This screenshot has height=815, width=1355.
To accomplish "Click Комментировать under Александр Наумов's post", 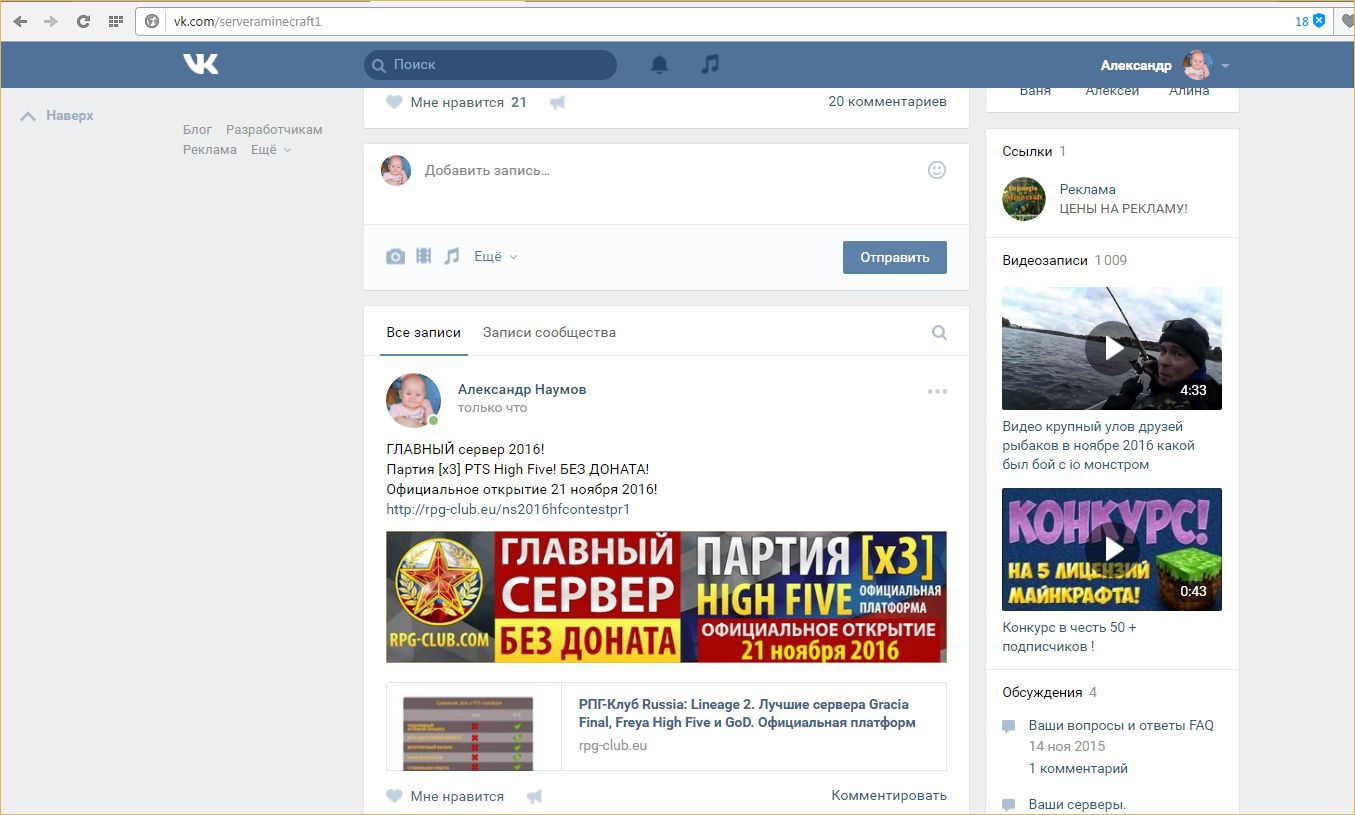I will pos(889,795).
